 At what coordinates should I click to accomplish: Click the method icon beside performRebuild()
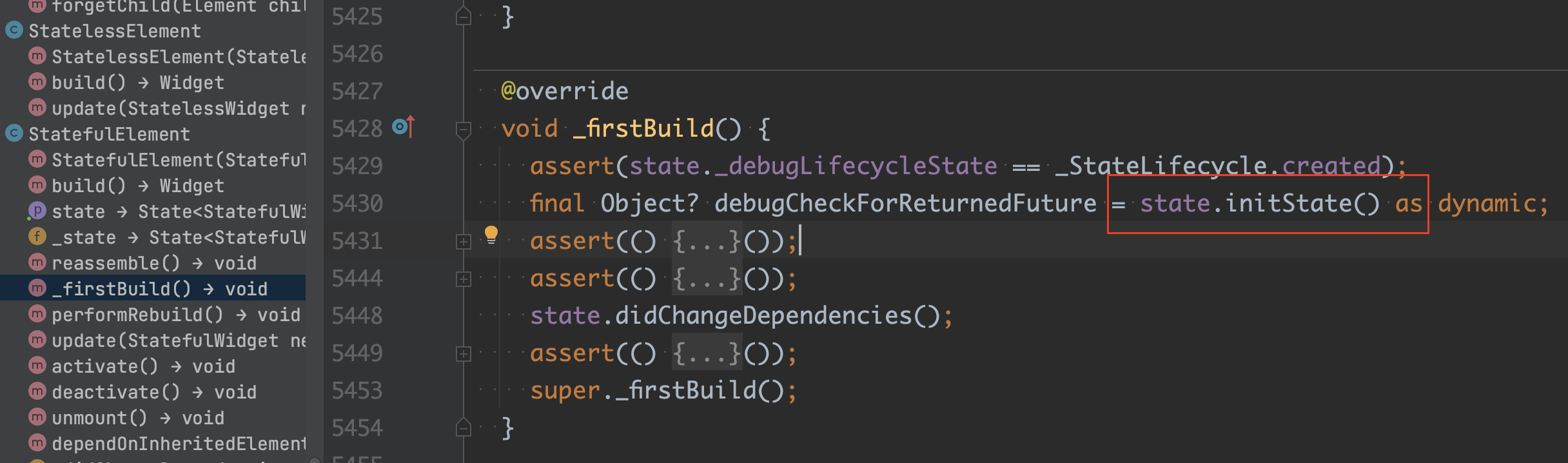pos(37,314)
